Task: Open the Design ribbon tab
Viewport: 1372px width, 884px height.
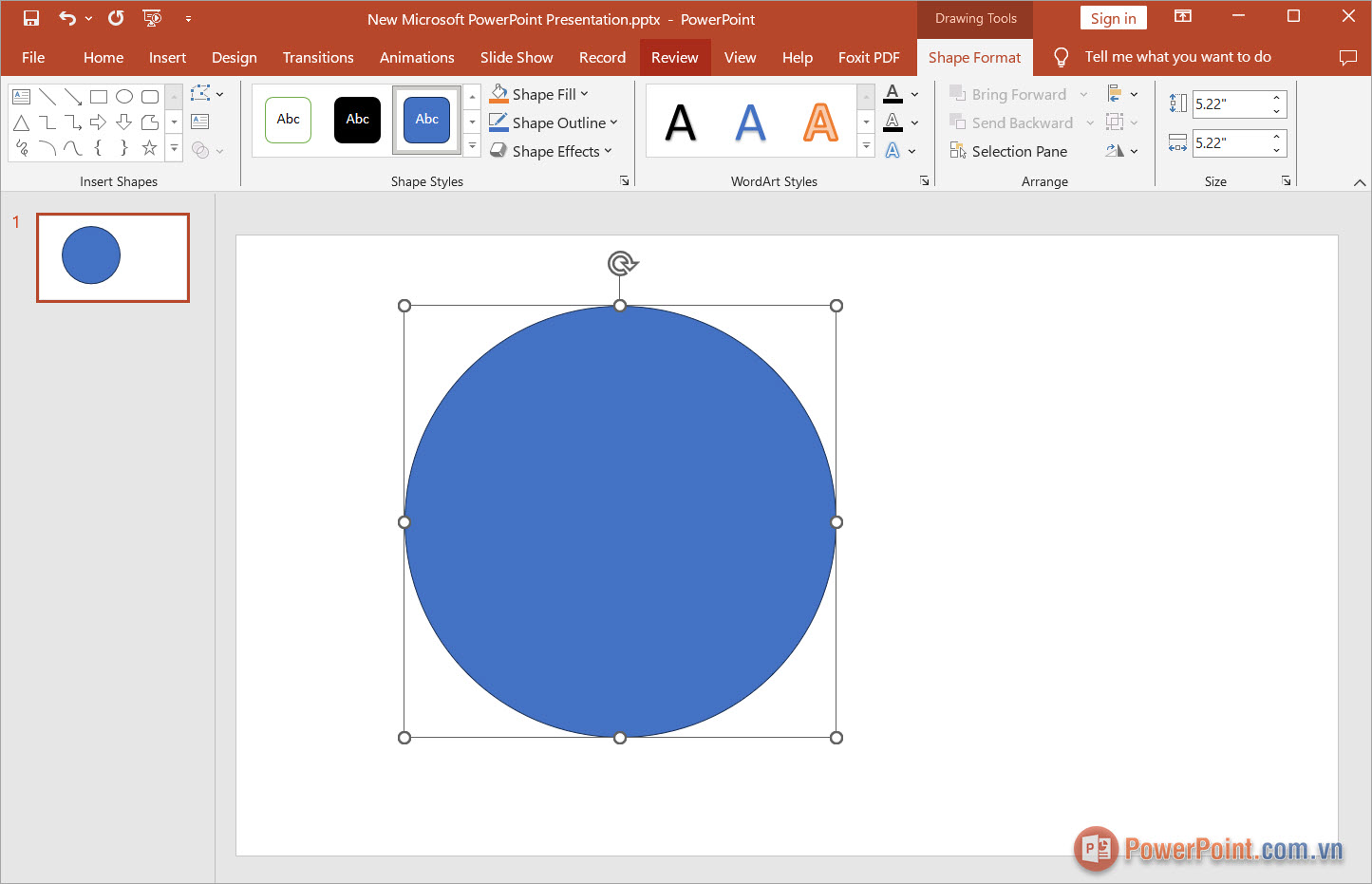Action: pos(234,57)
